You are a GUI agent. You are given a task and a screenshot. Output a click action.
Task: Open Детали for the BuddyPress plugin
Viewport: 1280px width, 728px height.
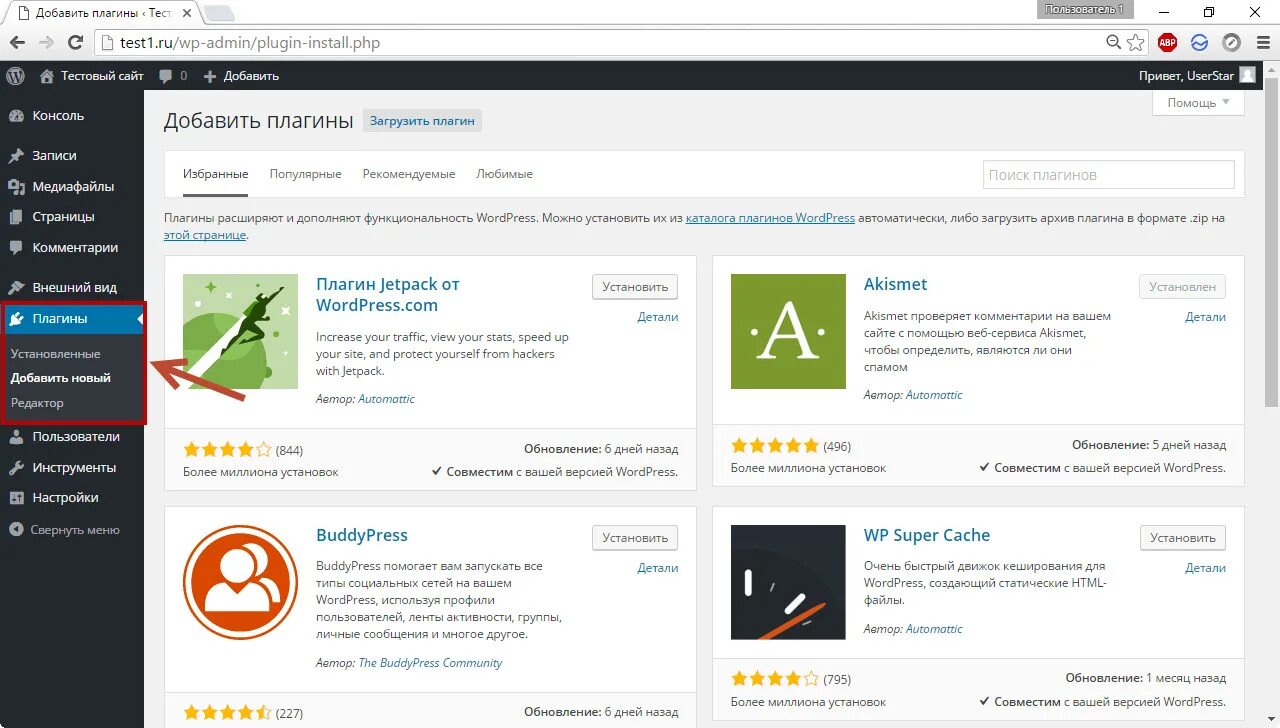coord(658,568)
